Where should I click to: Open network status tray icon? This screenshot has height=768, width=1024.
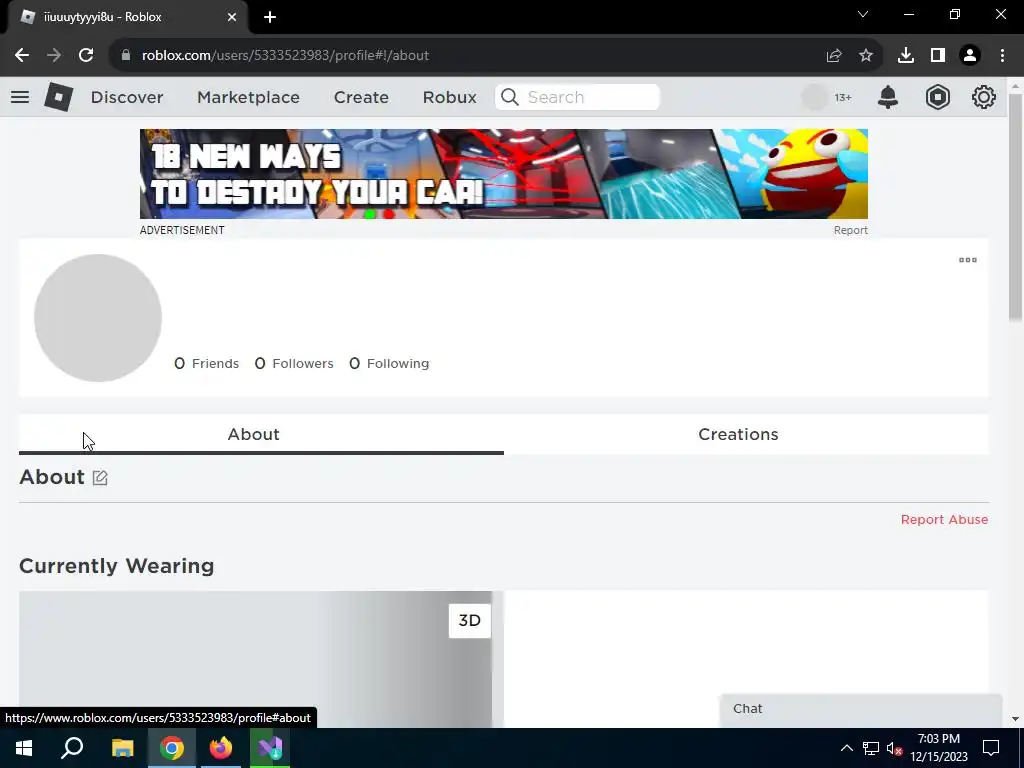871,748
